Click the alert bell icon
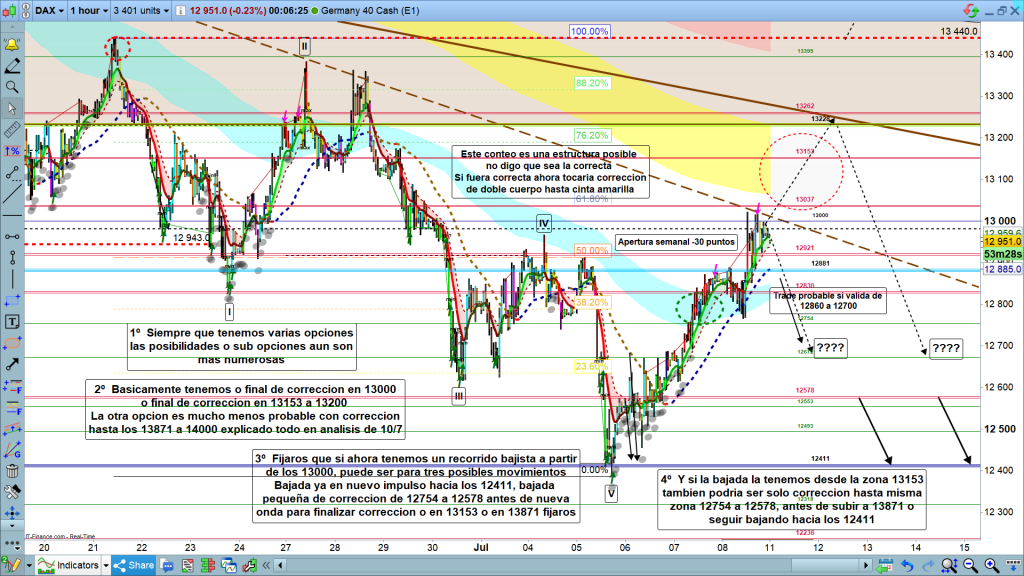The height and width of the screenshot is (576, 1024). click(x=12, y=46)
